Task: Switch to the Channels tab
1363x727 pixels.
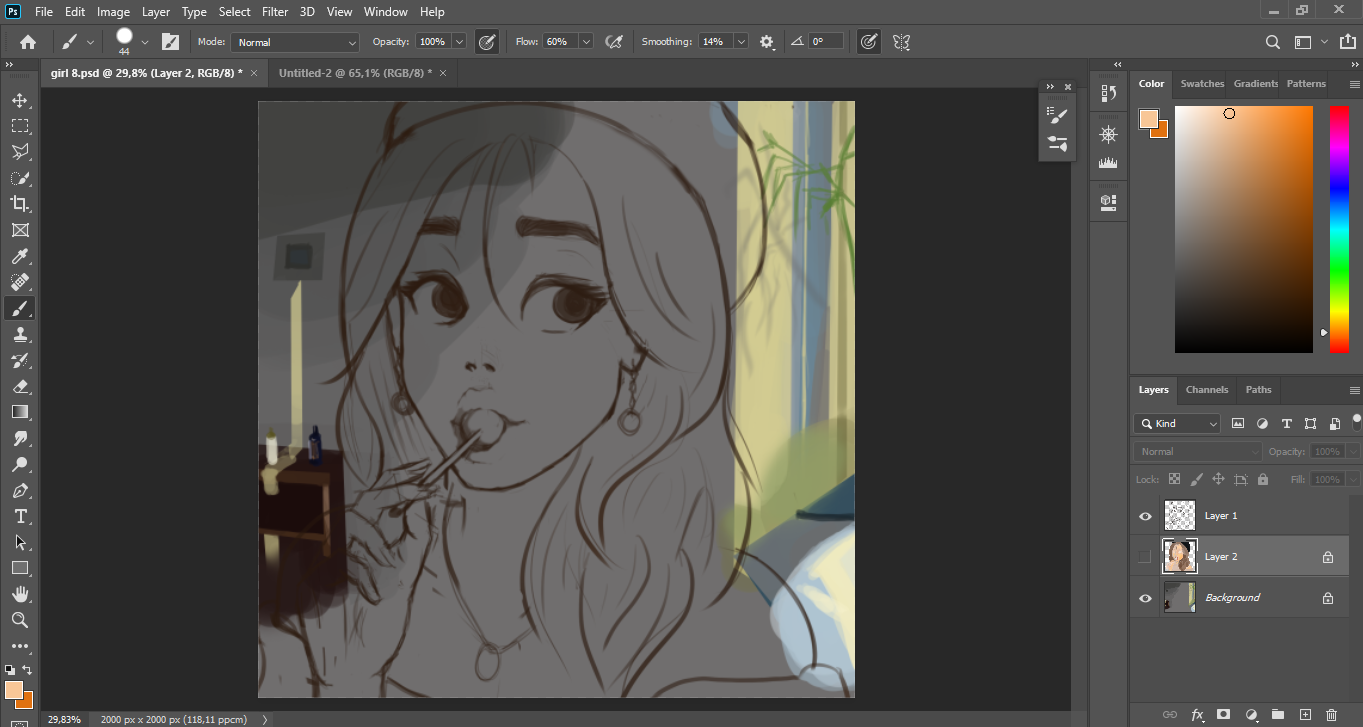Action: (x=1207, y=390)
